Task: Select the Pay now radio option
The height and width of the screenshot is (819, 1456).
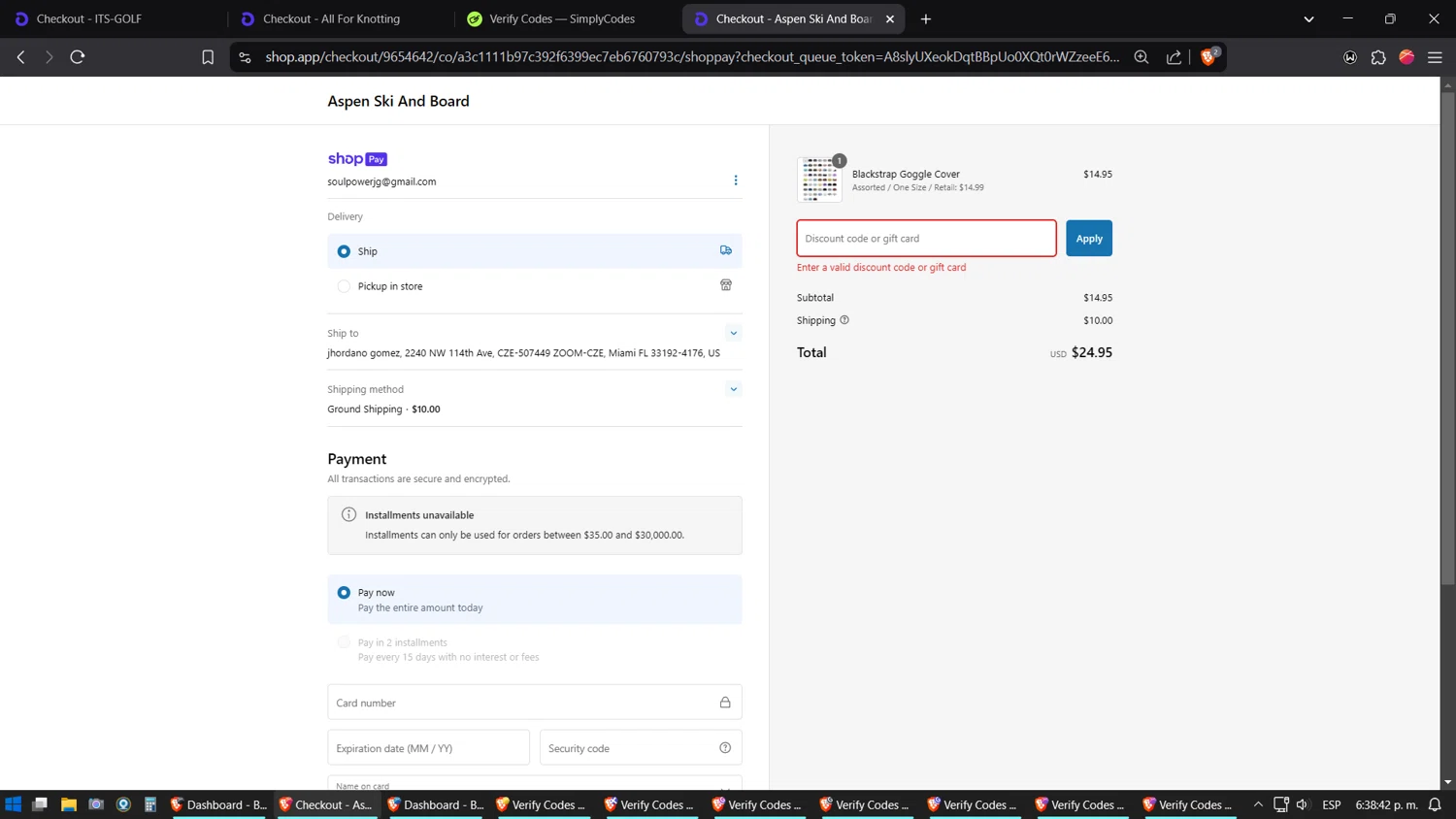Action: (344, 593)
